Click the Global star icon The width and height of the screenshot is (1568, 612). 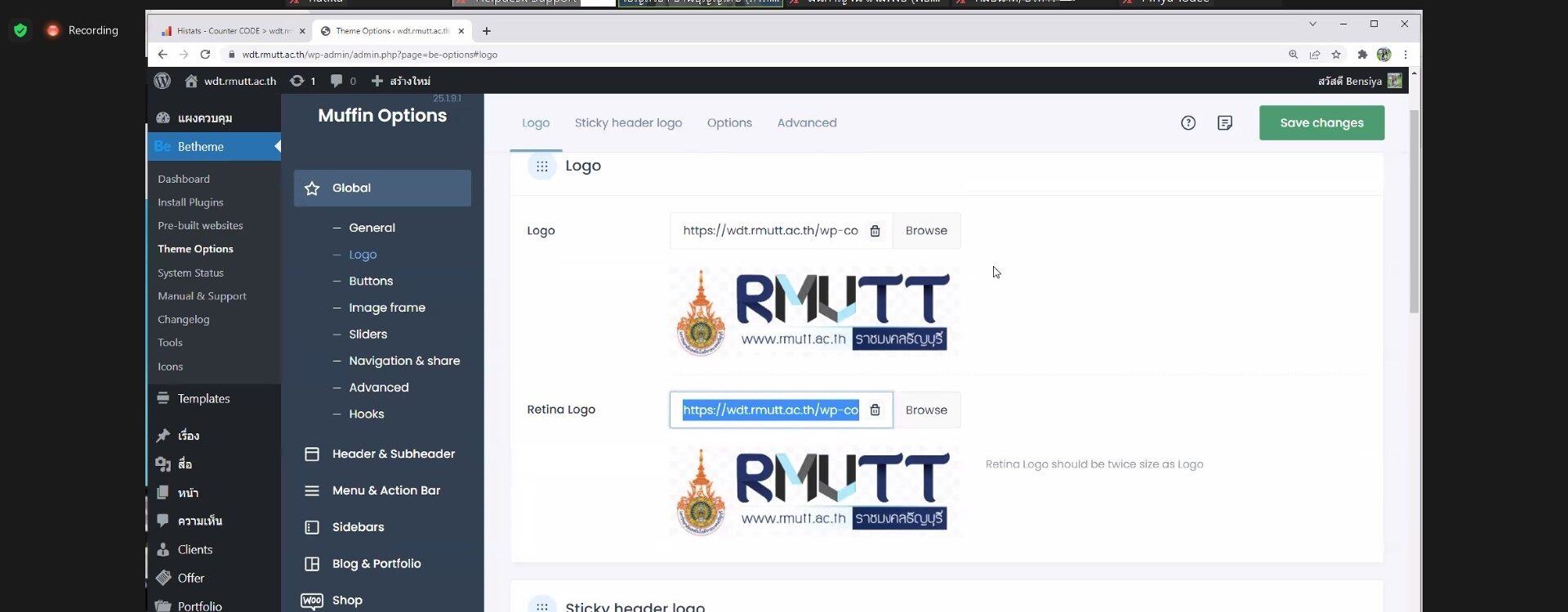pos(312,188)
